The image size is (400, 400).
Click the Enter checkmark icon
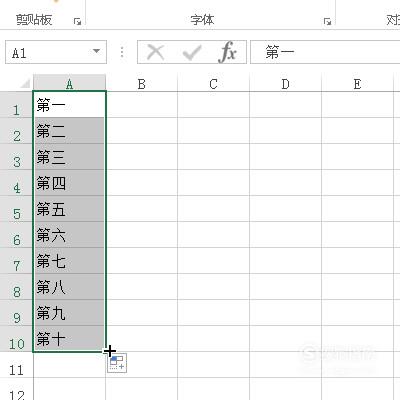point(192,52)
